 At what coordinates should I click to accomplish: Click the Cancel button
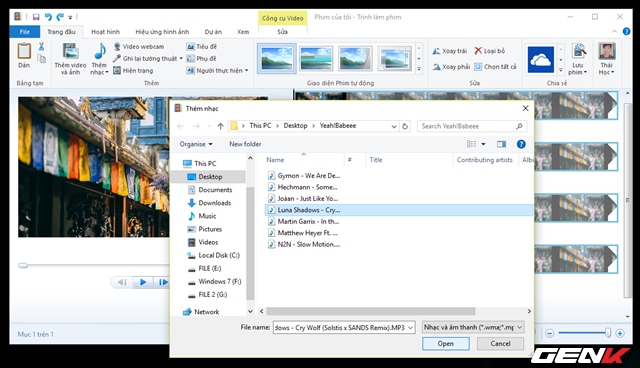(500, 344)
